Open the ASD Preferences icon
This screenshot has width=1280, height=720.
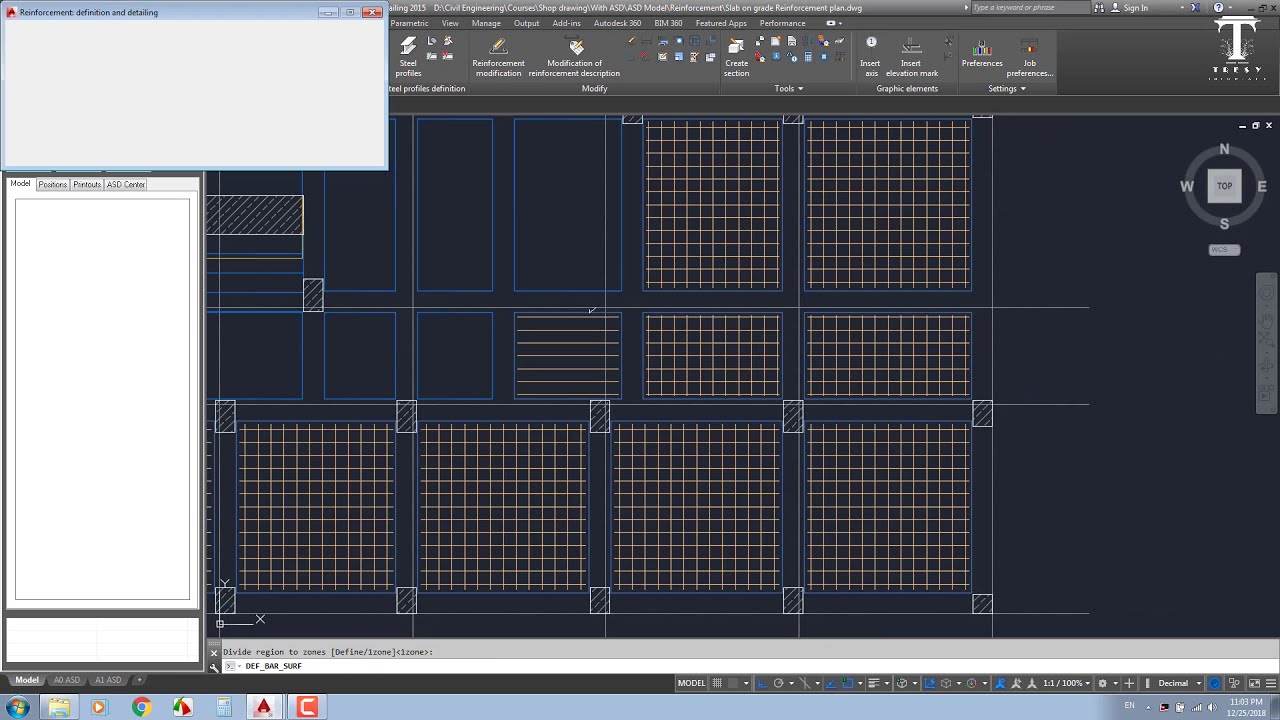click(982, 57)
